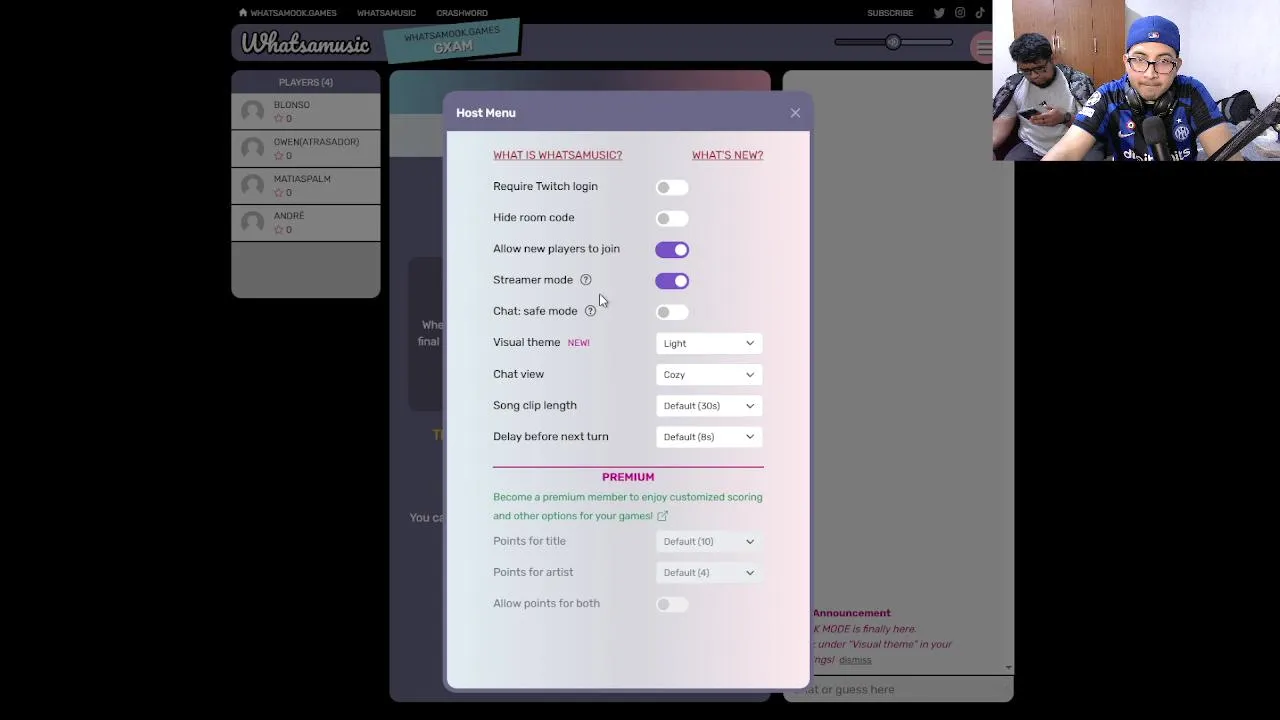Click dismiss on the announcement
This screenshot has width=1280, height=720.
point(855,660)
